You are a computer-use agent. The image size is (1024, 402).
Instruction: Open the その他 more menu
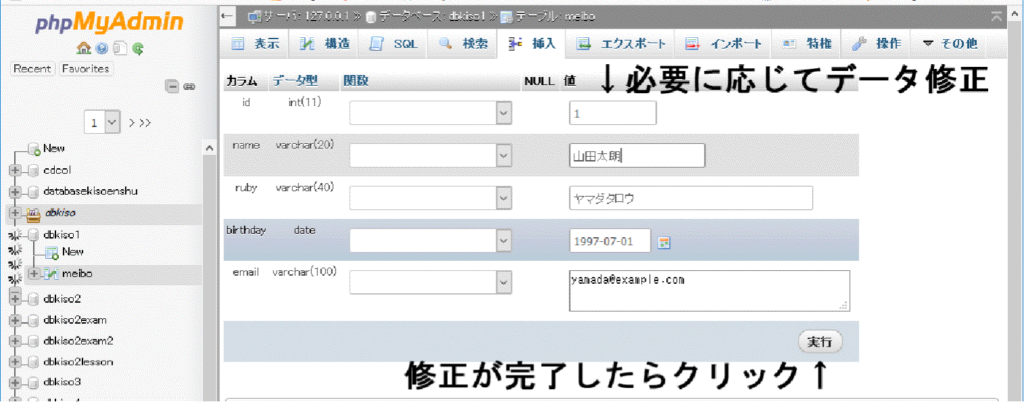point(949,44)
